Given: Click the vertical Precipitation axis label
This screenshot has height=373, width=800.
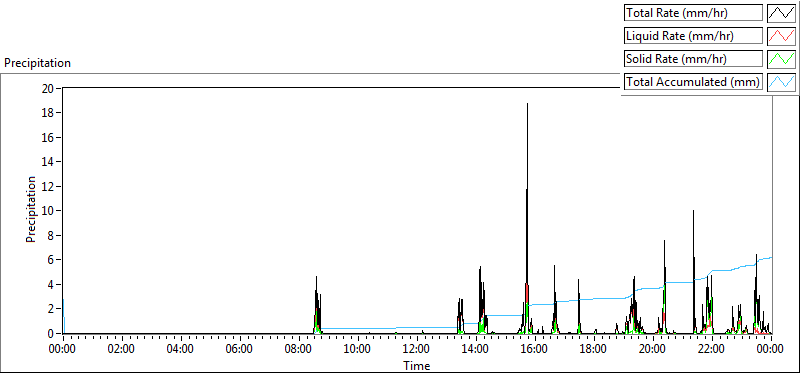Looking at the screenshot, I should point(31,210).
